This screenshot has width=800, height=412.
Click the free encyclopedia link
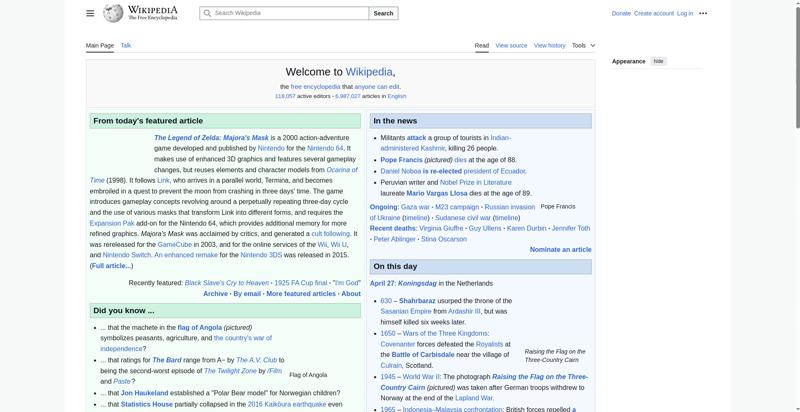click(315, 87)
